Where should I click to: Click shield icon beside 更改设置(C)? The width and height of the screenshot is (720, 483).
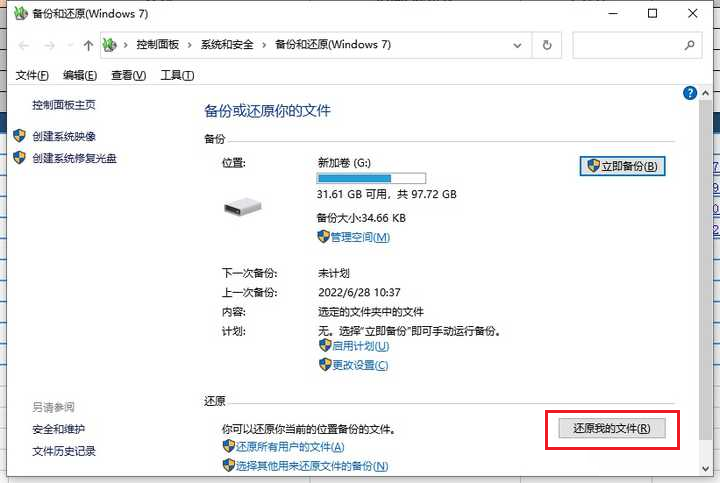click(x=325, y=365)
